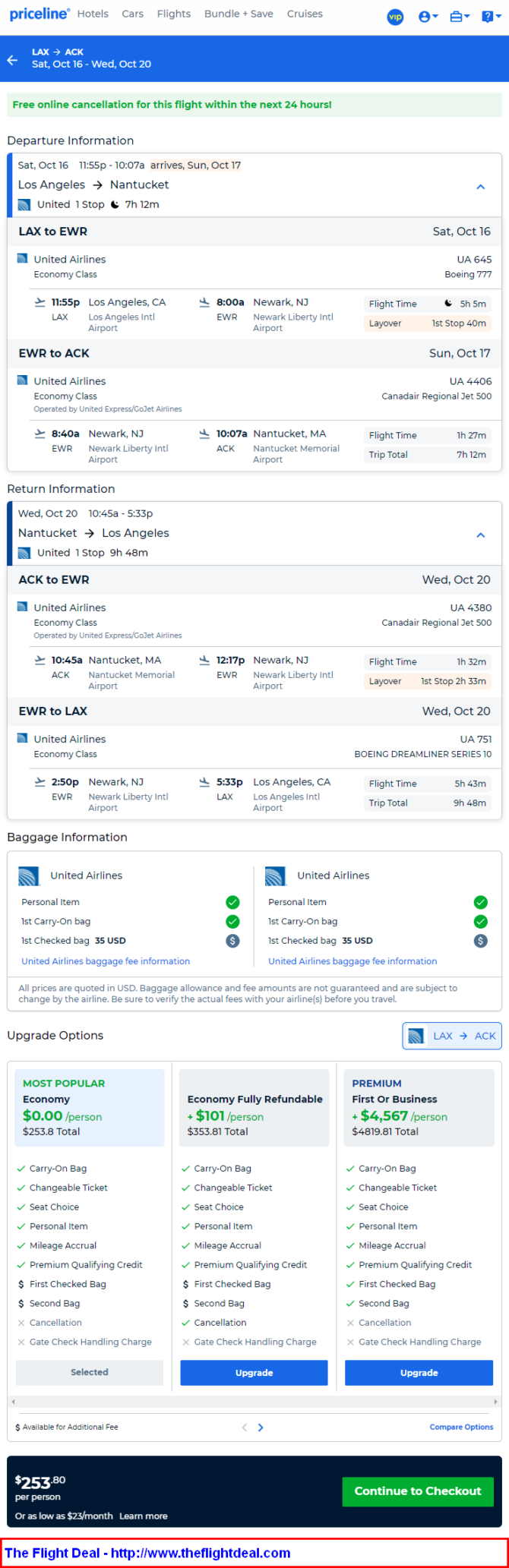Click left panel Personal Item green check

tap(232, 902)
